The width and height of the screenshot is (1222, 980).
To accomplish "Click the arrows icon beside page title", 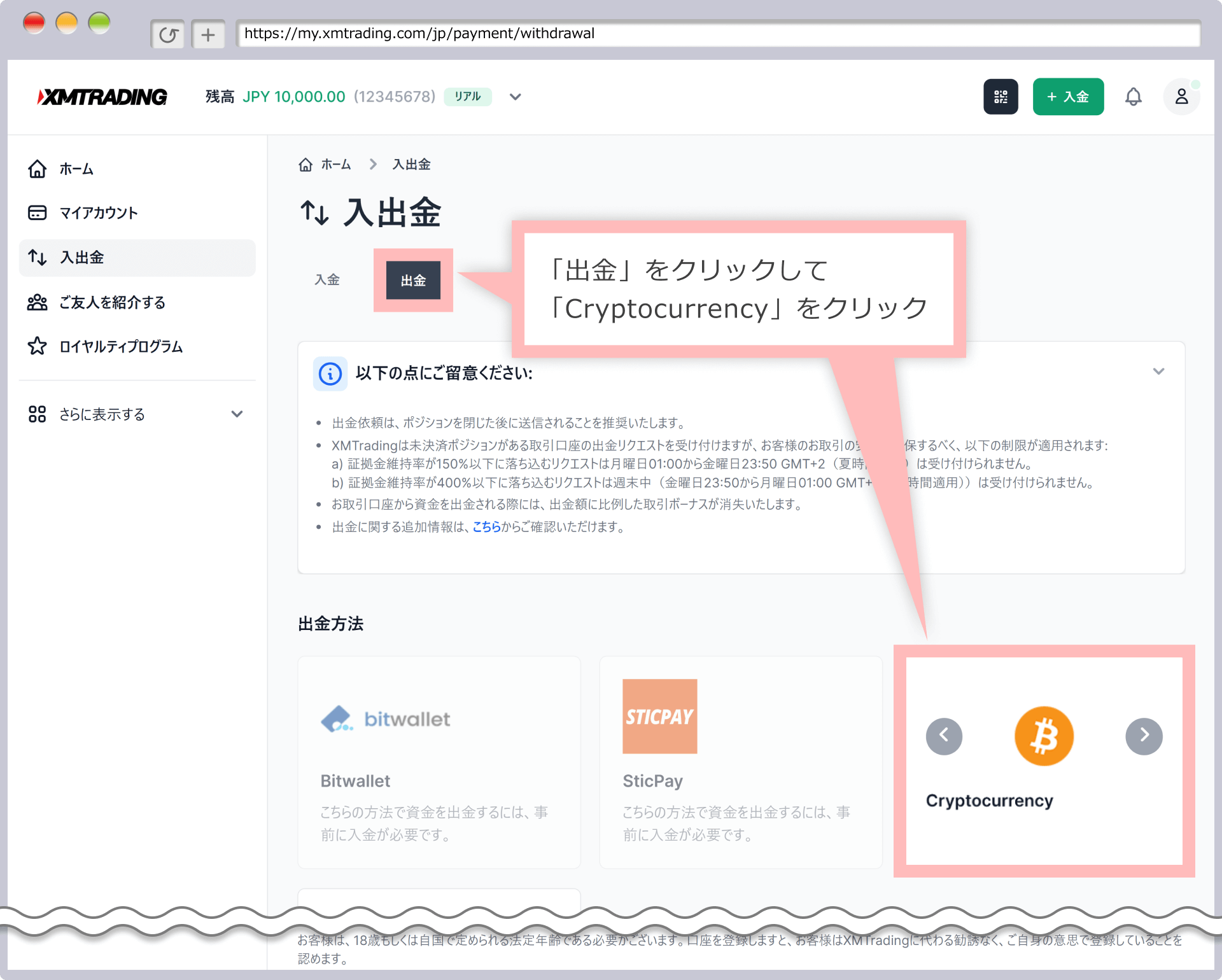I will tap(314, 213).
